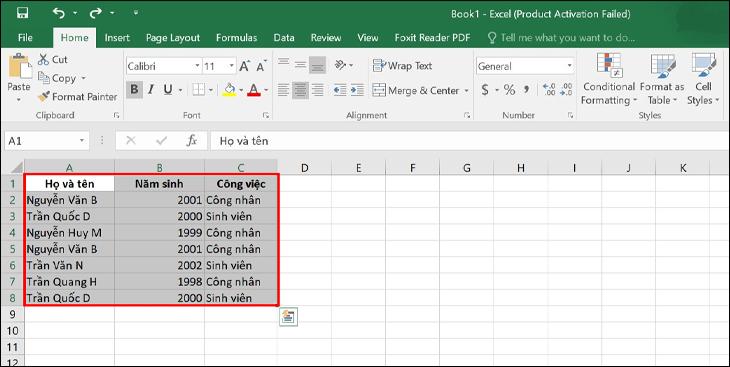Viewport: 730px width, 367px height.
Task: Decrease cell indent
Action: coord(340,89)
